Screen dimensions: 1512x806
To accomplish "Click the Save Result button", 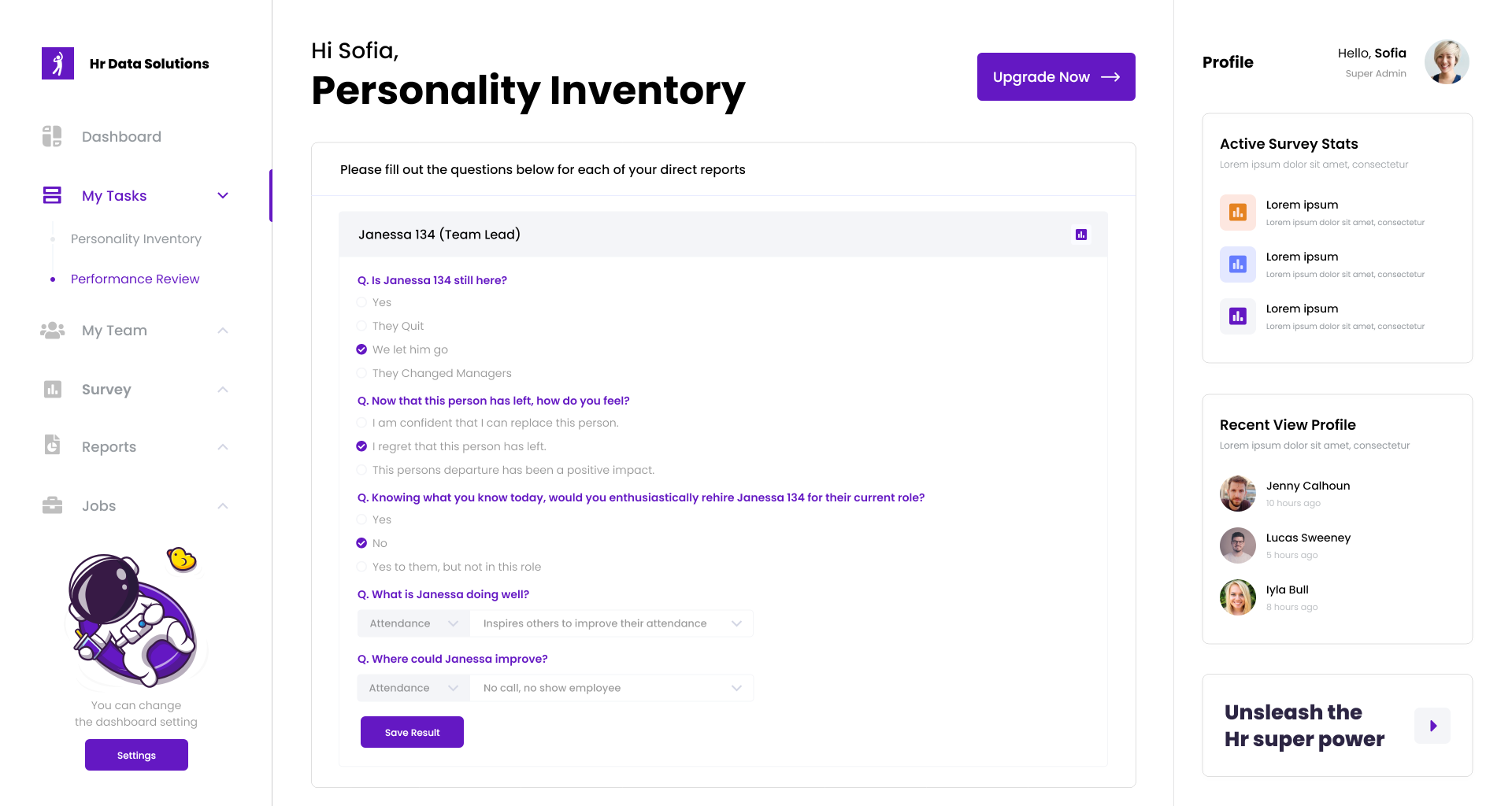I will [412, 732].
